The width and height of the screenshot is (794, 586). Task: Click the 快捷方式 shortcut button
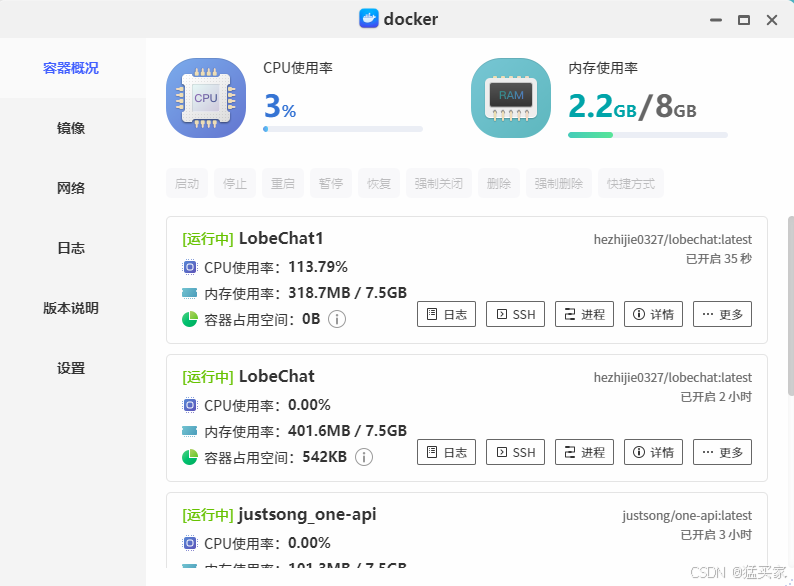click(631, 183)
